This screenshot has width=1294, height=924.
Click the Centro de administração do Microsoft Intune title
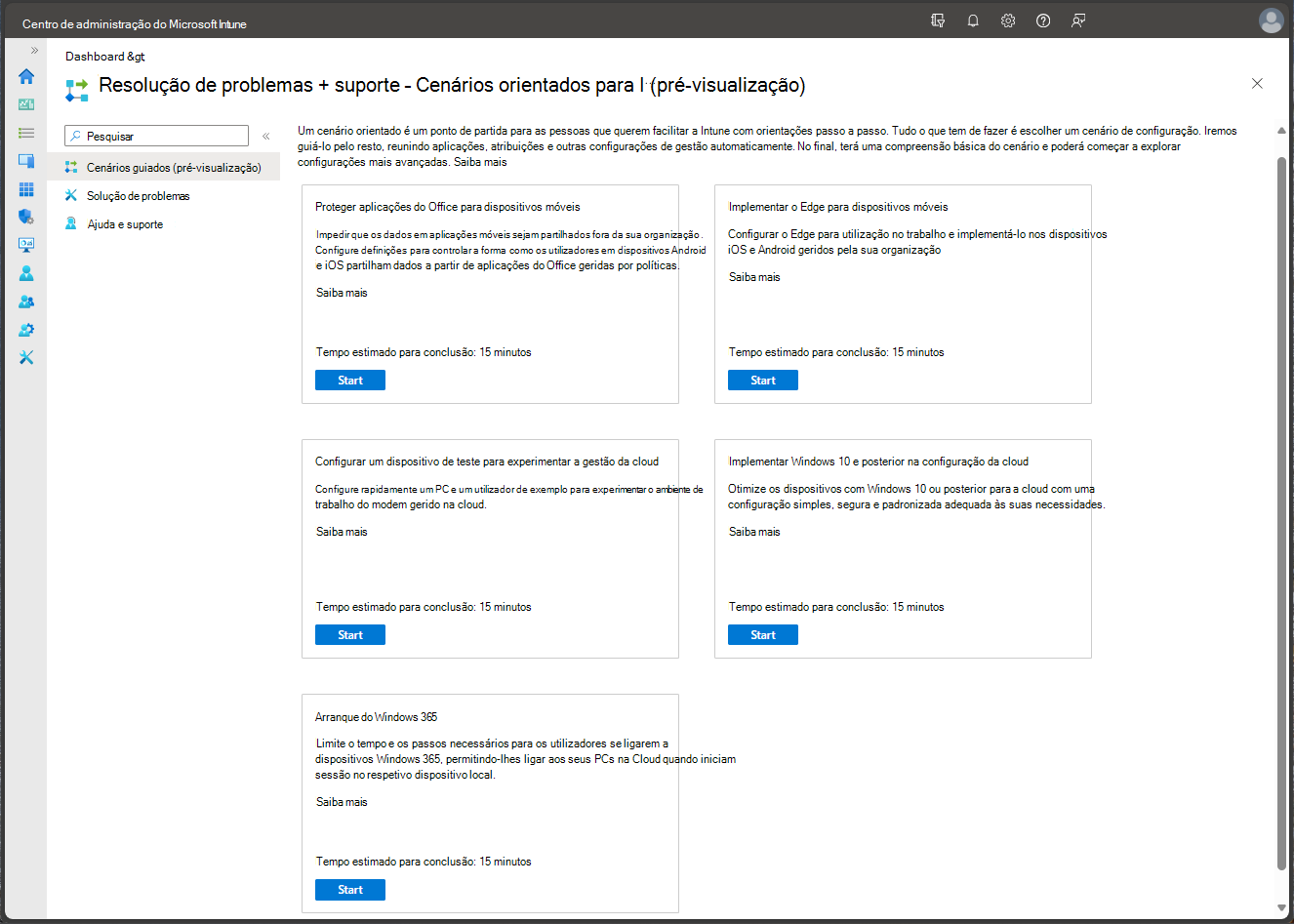pos(135,23)
